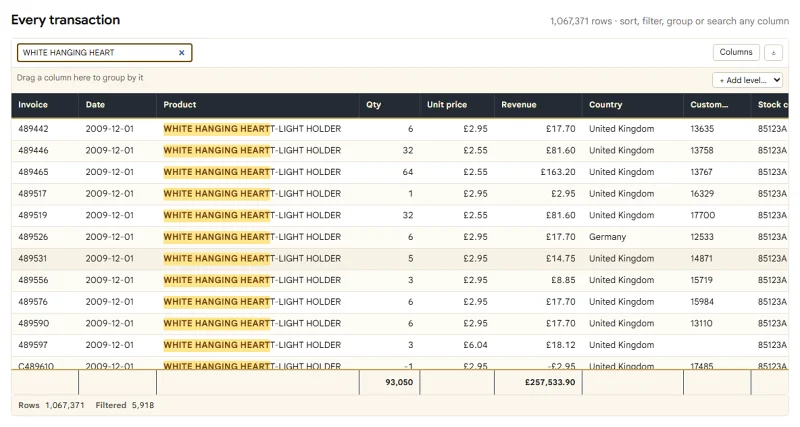Sort by the Stock code column header

770,105
